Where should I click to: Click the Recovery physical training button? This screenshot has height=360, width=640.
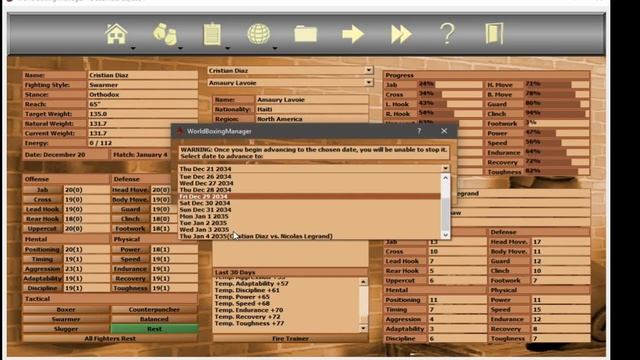130,278
